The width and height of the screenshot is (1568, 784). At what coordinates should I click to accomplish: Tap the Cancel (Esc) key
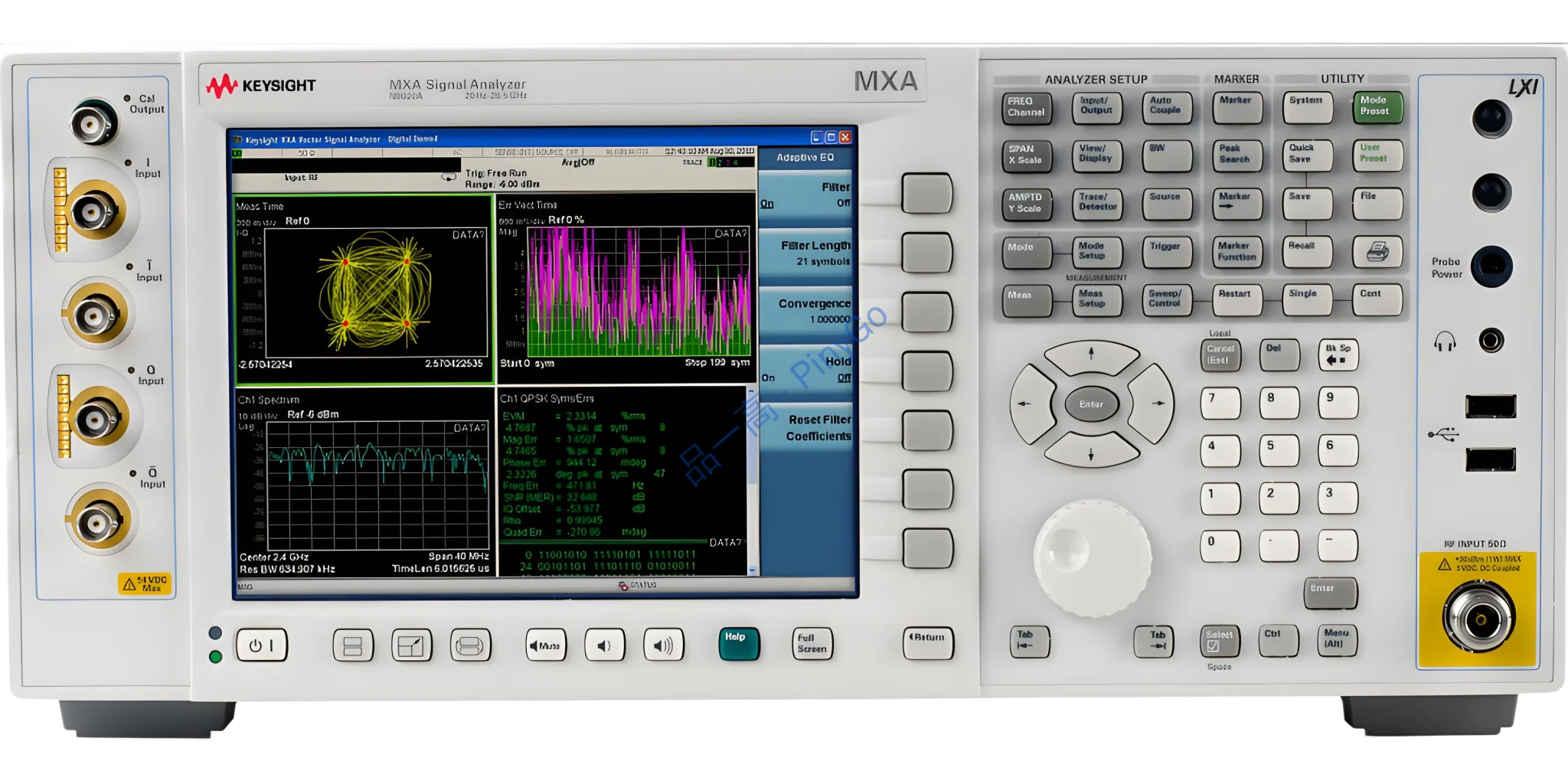pos(1220,355)
